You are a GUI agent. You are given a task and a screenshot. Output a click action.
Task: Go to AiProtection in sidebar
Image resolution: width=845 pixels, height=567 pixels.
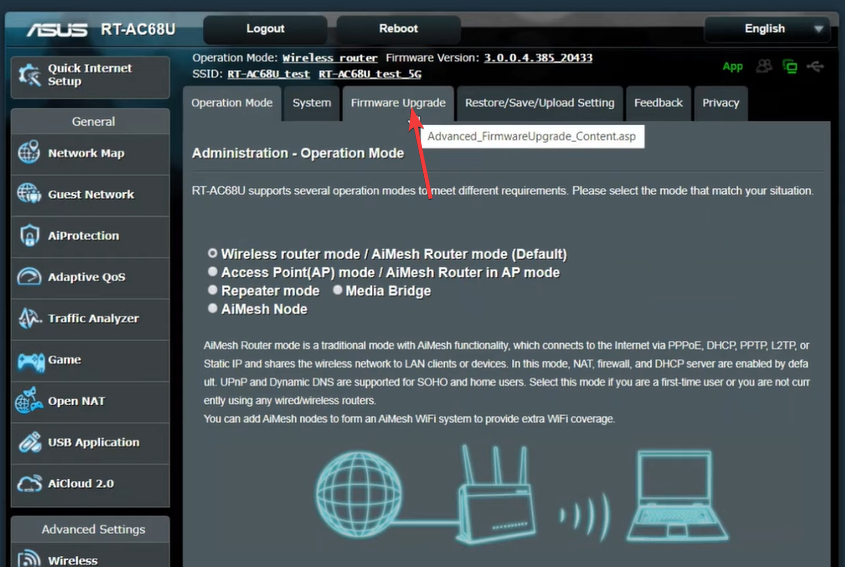point(91,237)
